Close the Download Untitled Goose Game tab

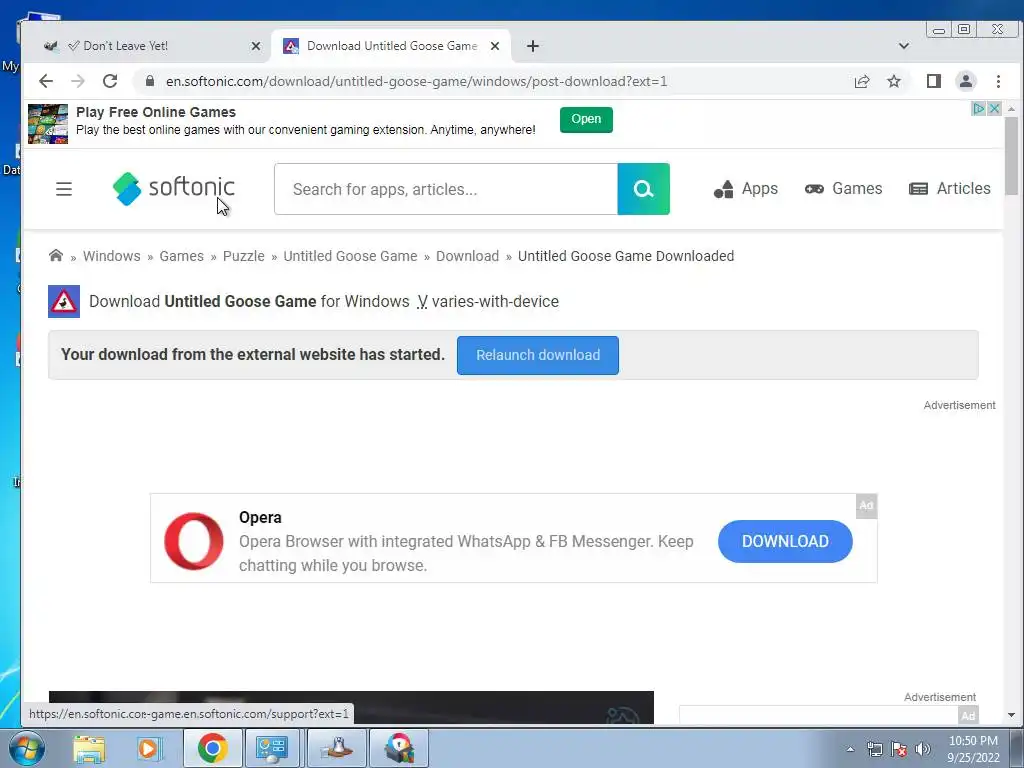(495, 46)
